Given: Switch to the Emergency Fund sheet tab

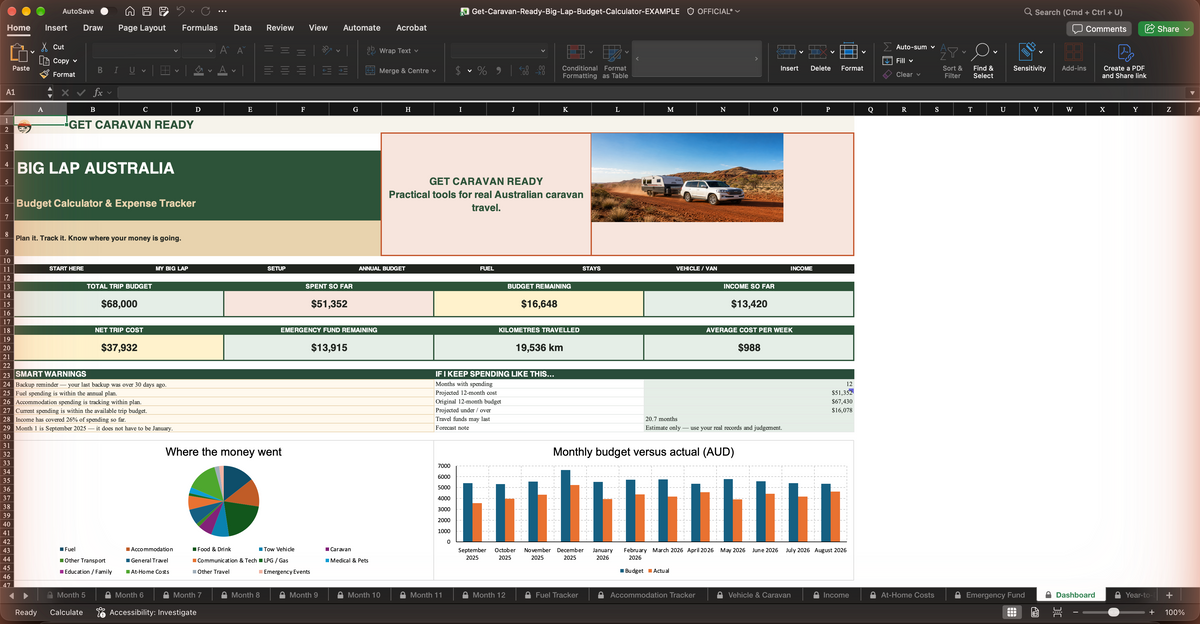Looking at the screenshot, I should tap(989, 595).
